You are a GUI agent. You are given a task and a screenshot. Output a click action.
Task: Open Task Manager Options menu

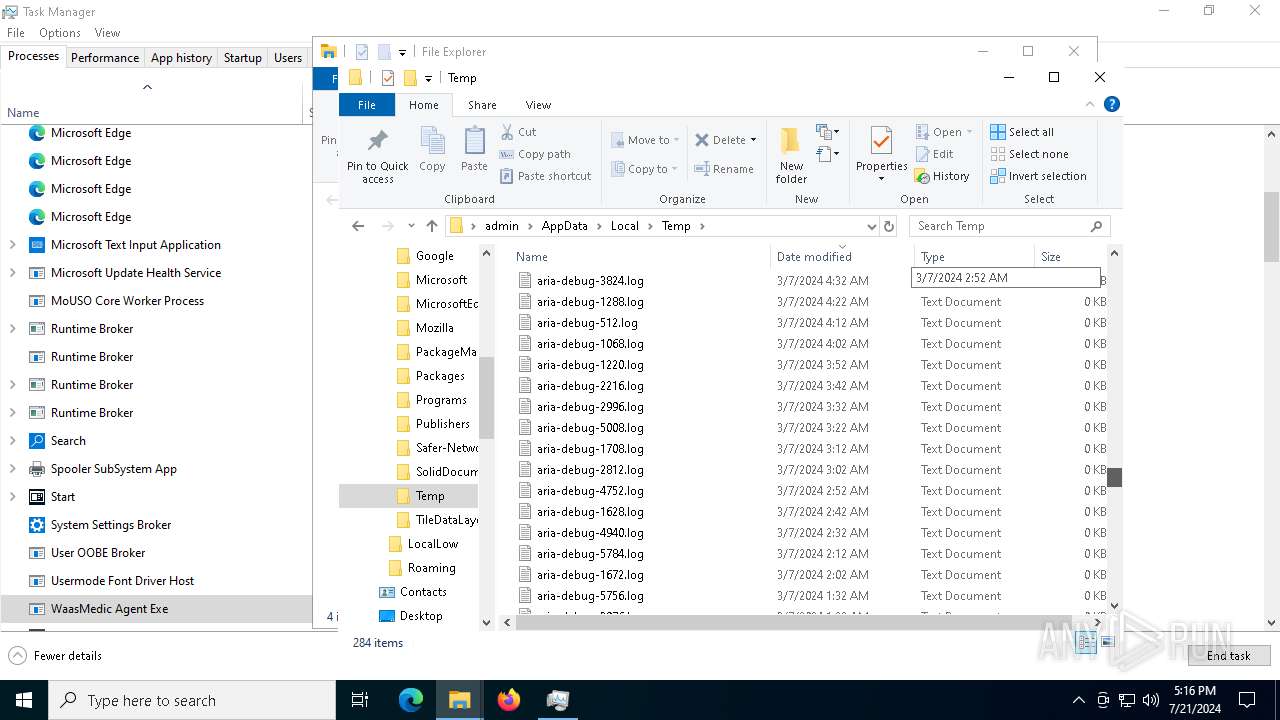60,33
